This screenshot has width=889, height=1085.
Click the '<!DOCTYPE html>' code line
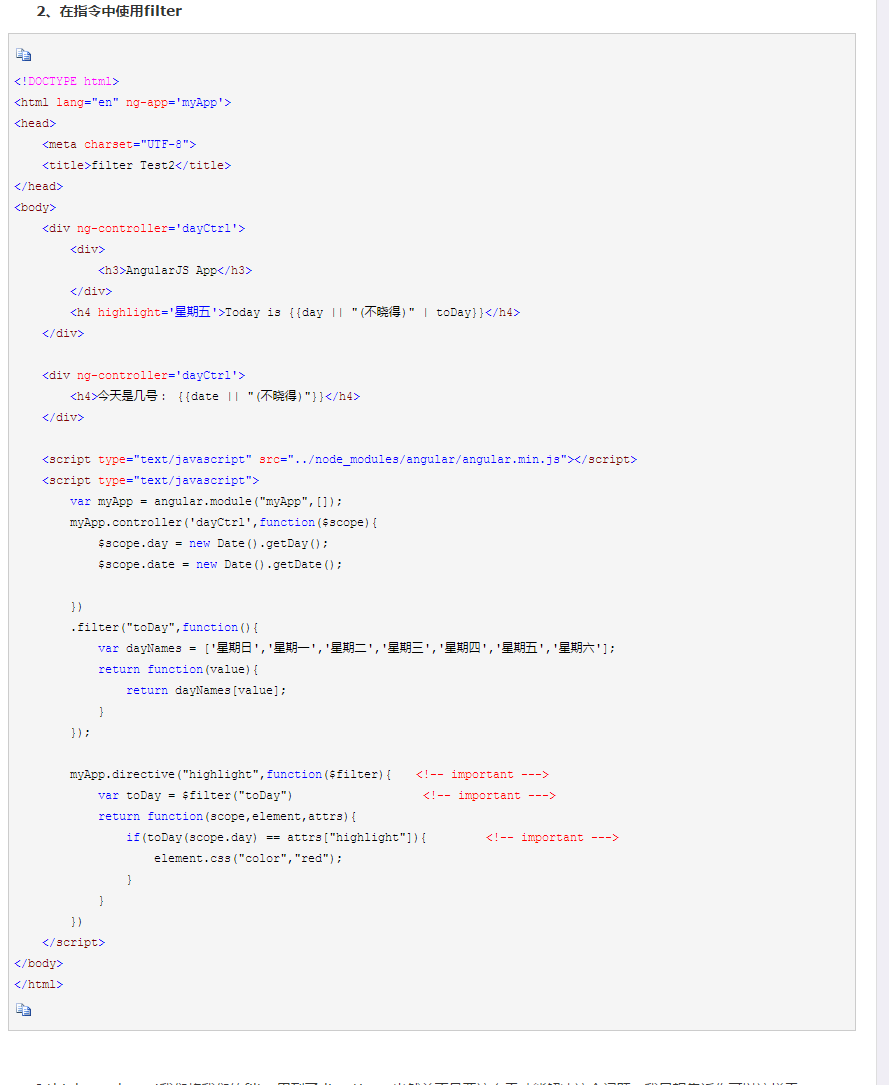(x=66, y=82)
